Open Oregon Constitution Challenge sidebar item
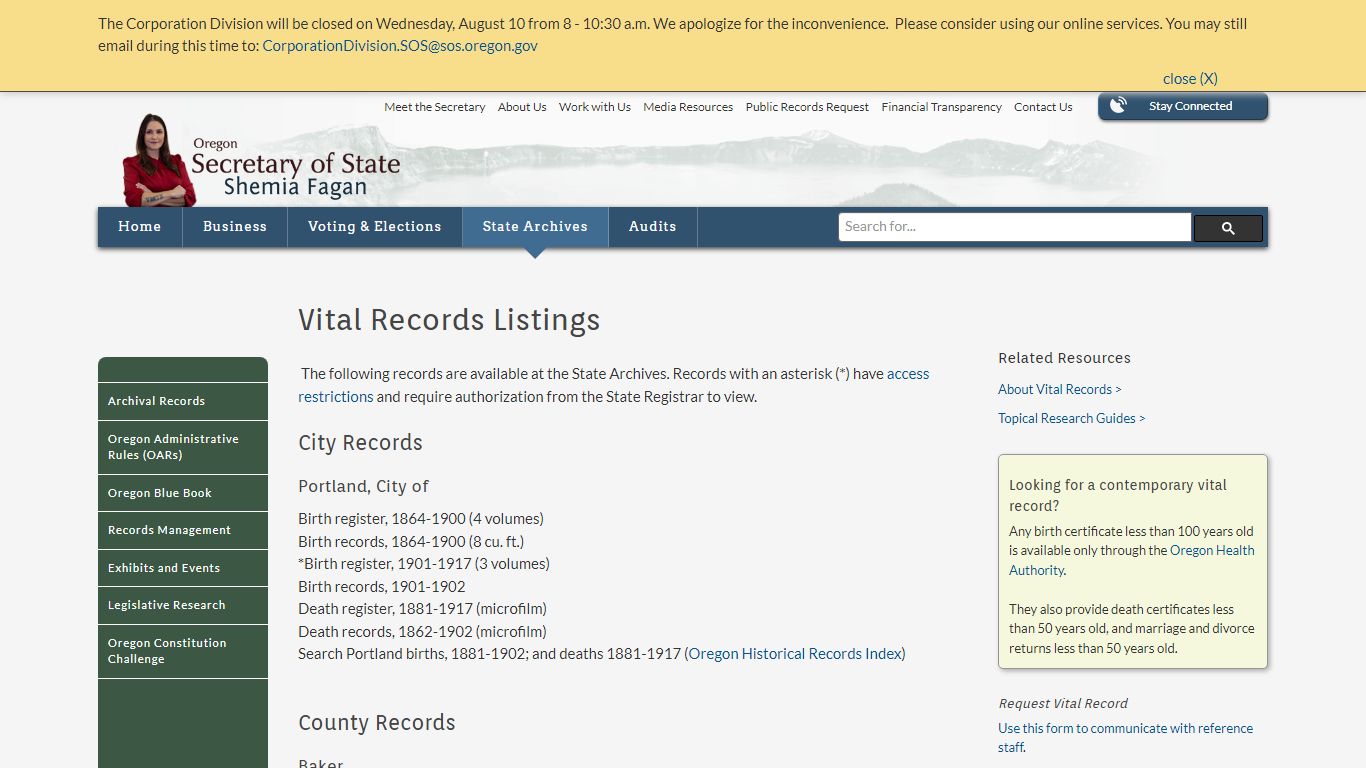The width and height of the screenshot is (1366, 768). 183,651
